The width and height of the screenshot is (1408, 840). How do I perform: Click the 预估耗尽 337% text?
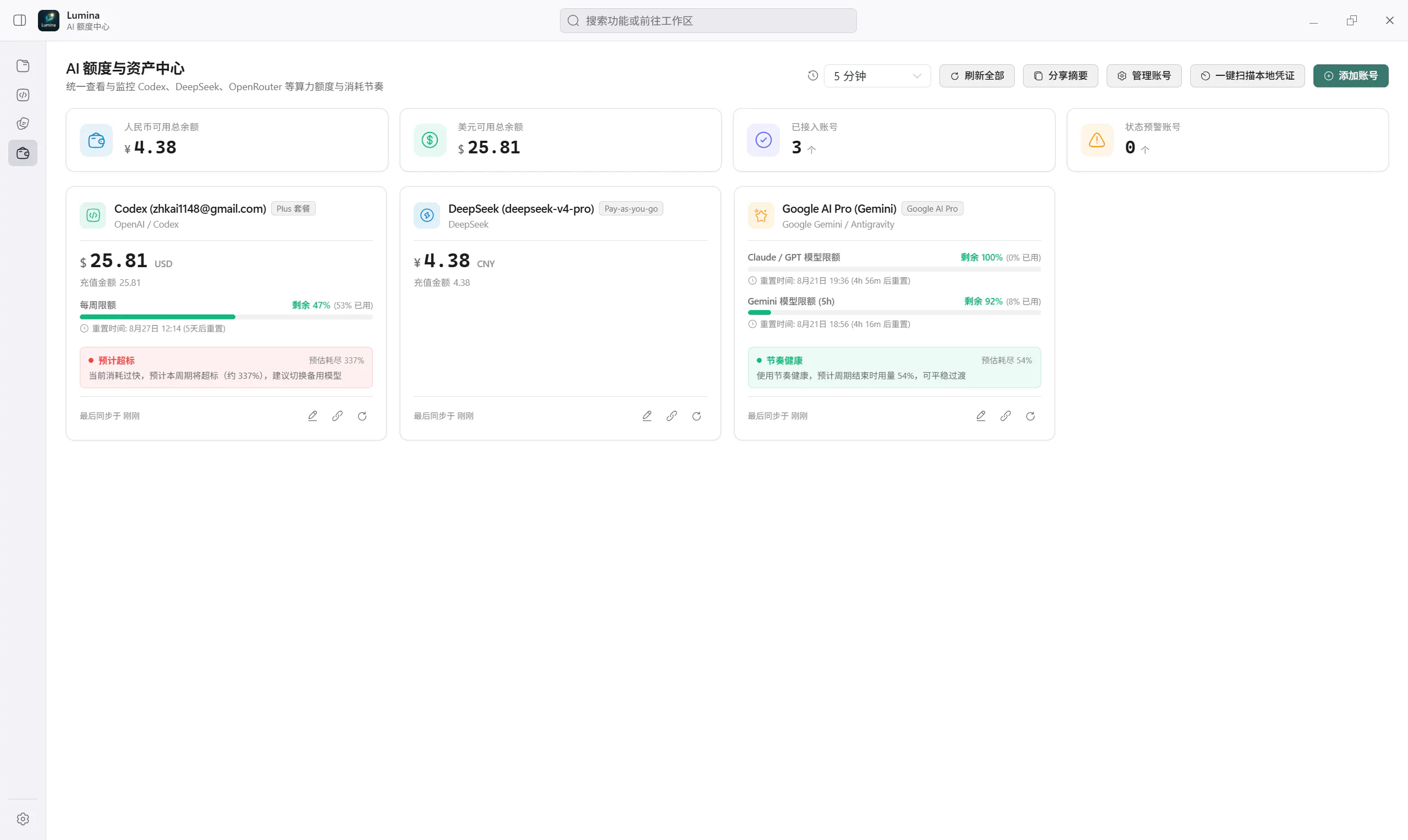(x=336, y=361)
